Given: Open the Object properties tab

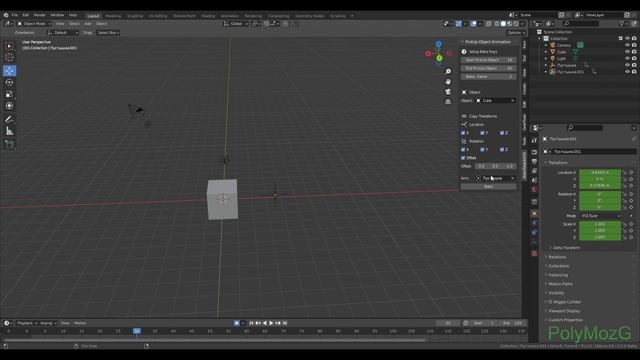Looking at the screenshot, I should coord(534,213).
